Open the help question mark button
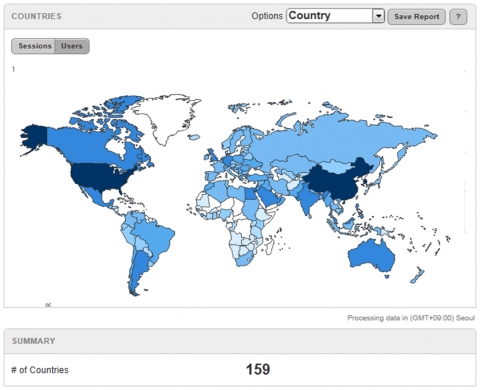Viewport: 480px width, 390px height. point(458,17)
